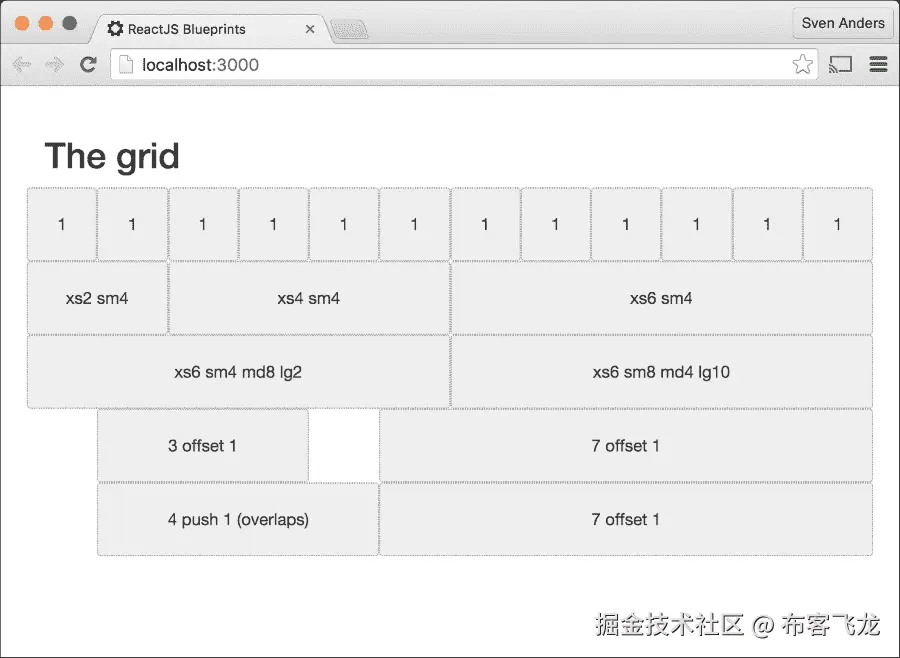The height and width of the screenshot is (658, 900).
Task: Click the back navigation arrow
Action: point(22,64)
